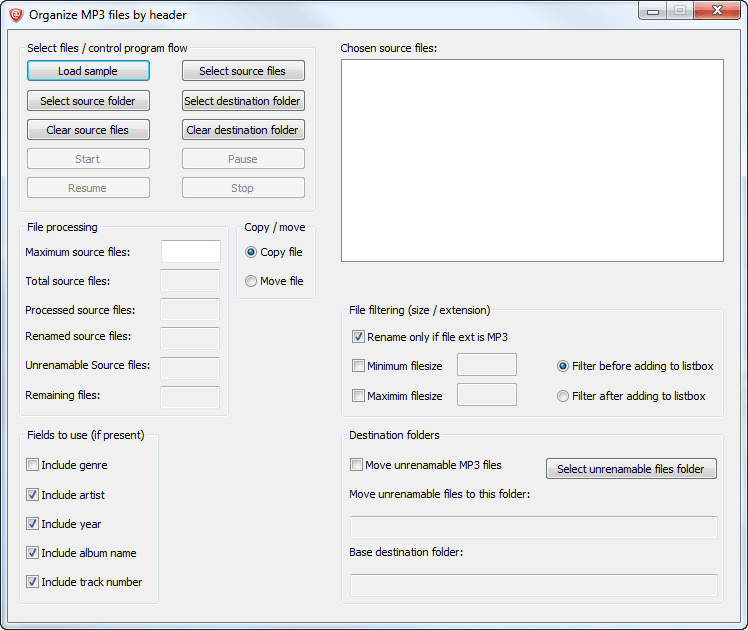This screenshot has height=630, width=748.
Task: Click the 'Base destination folder:' label
Action: coord(406,552)
